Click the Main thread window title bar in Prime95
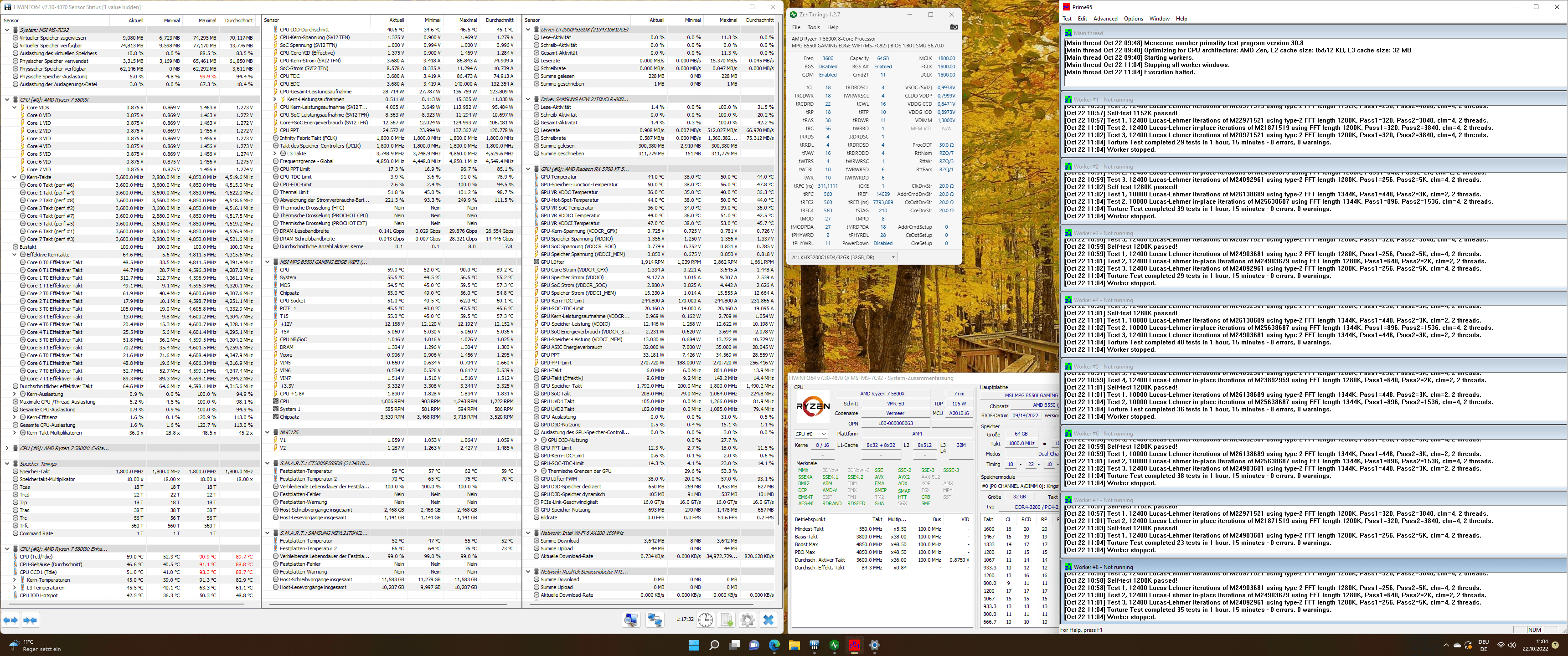1568x656 pixels. [x=1314, y=33]
